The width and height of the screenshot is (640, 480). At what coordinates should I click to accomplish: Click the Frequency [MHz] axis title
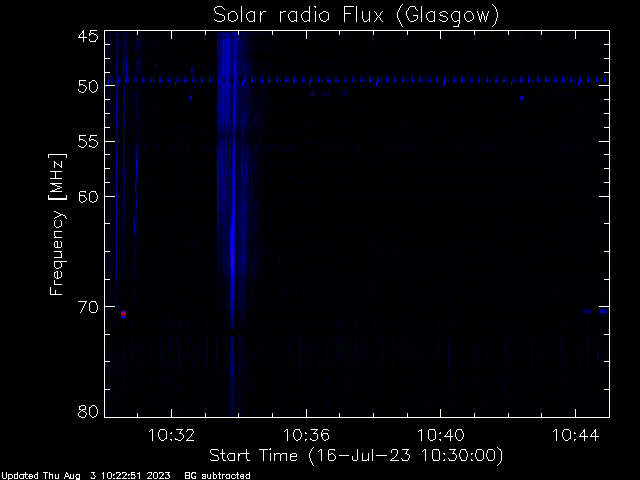(x=57, y=224)
